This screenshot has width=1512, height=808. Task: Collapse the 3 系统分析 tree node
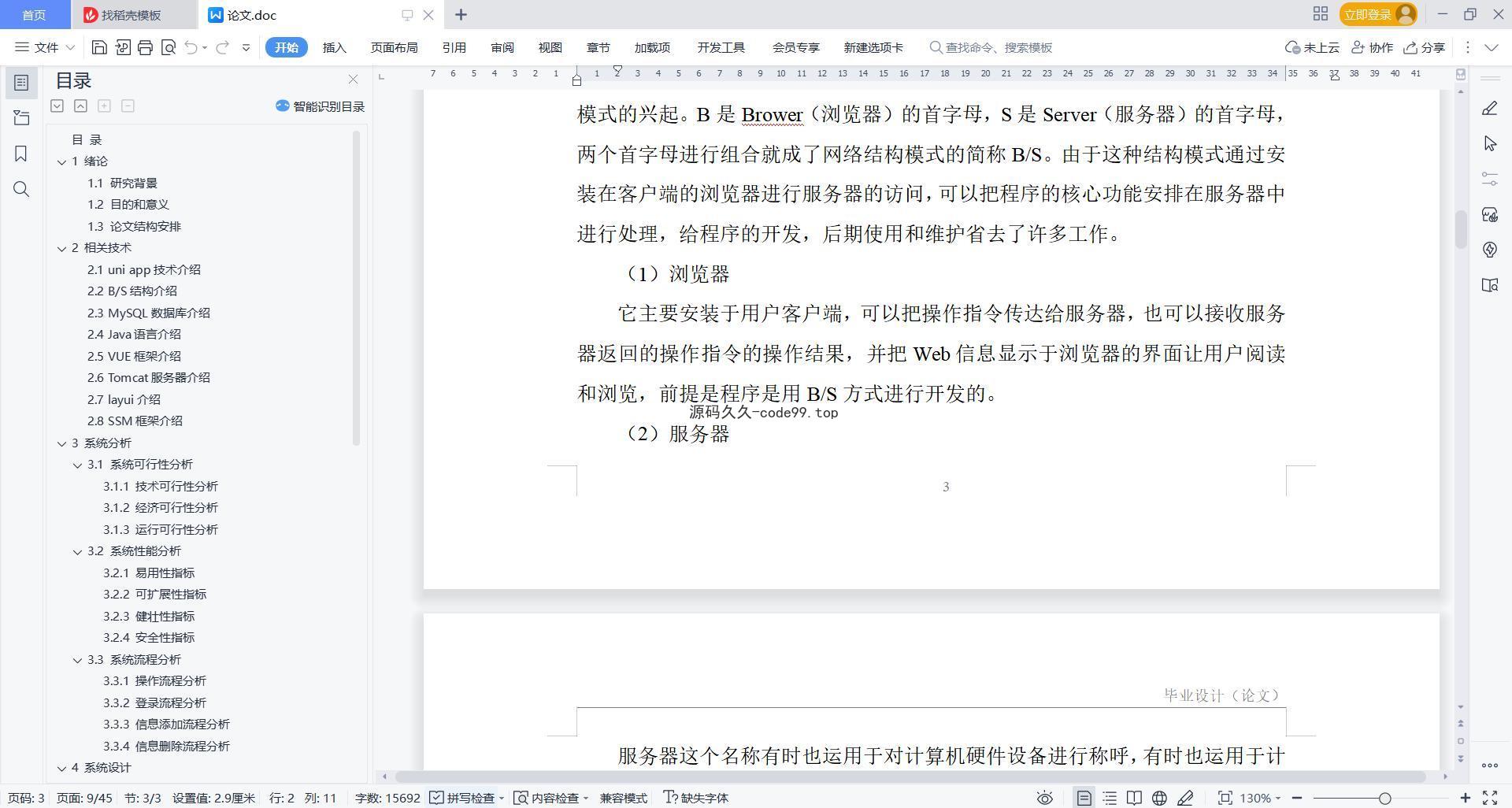pos(61,443)
